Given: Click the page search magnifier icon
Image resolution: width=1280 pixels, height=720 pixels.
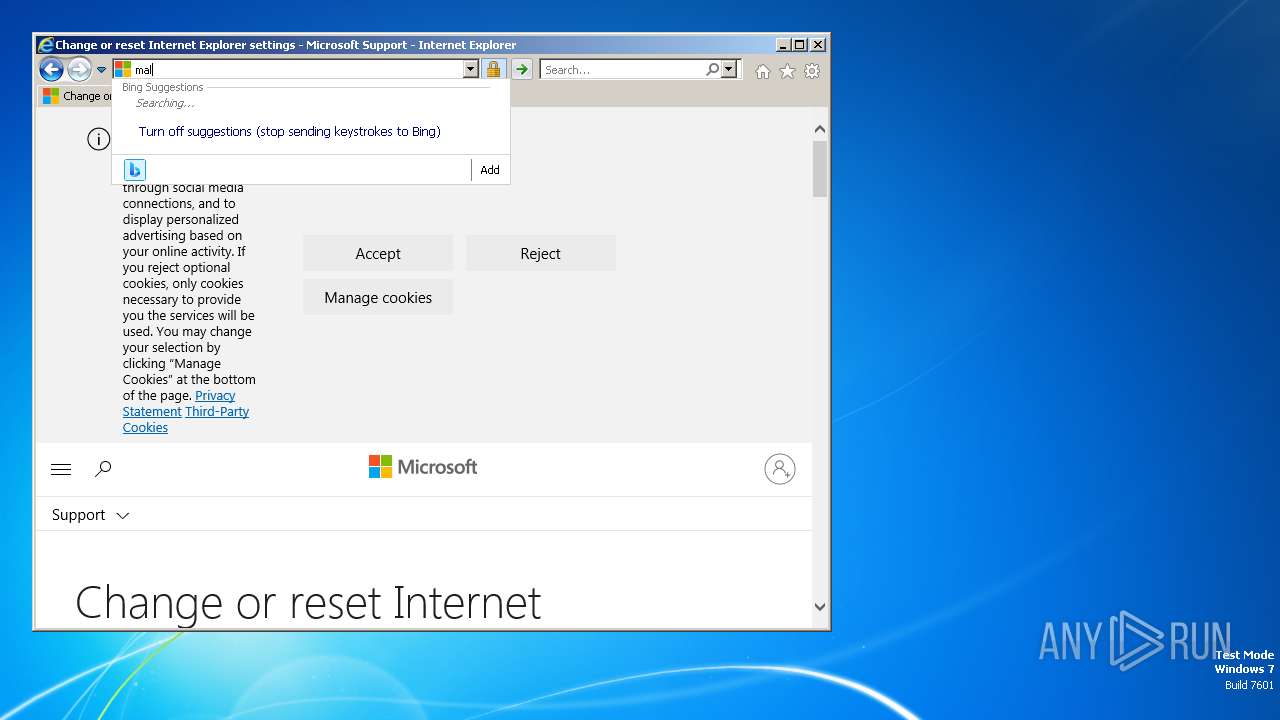Looking at the screenshot, I should coord(103,468).
